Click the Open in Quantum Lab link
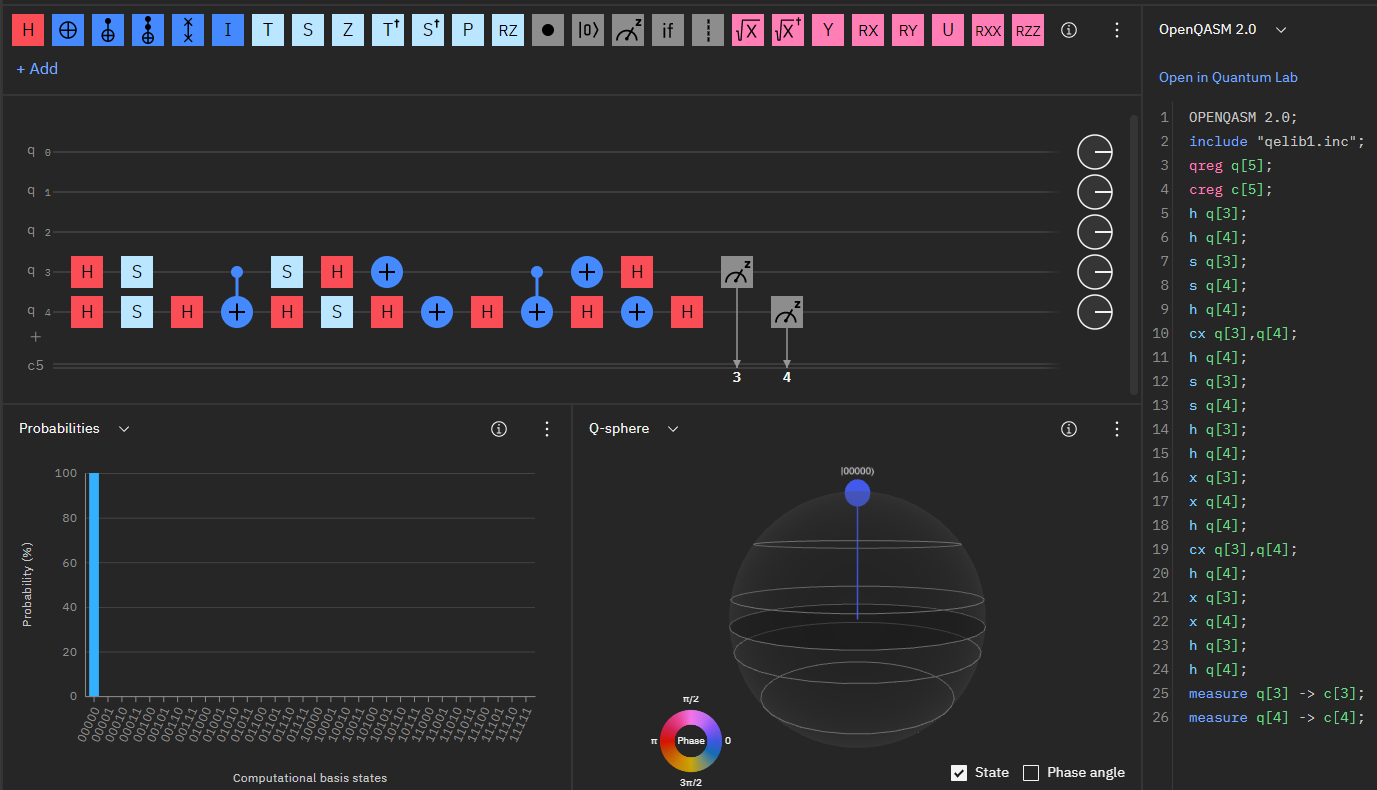Image resolution: width=1377 pixels, height=790 pixels. pos(1228,77)
